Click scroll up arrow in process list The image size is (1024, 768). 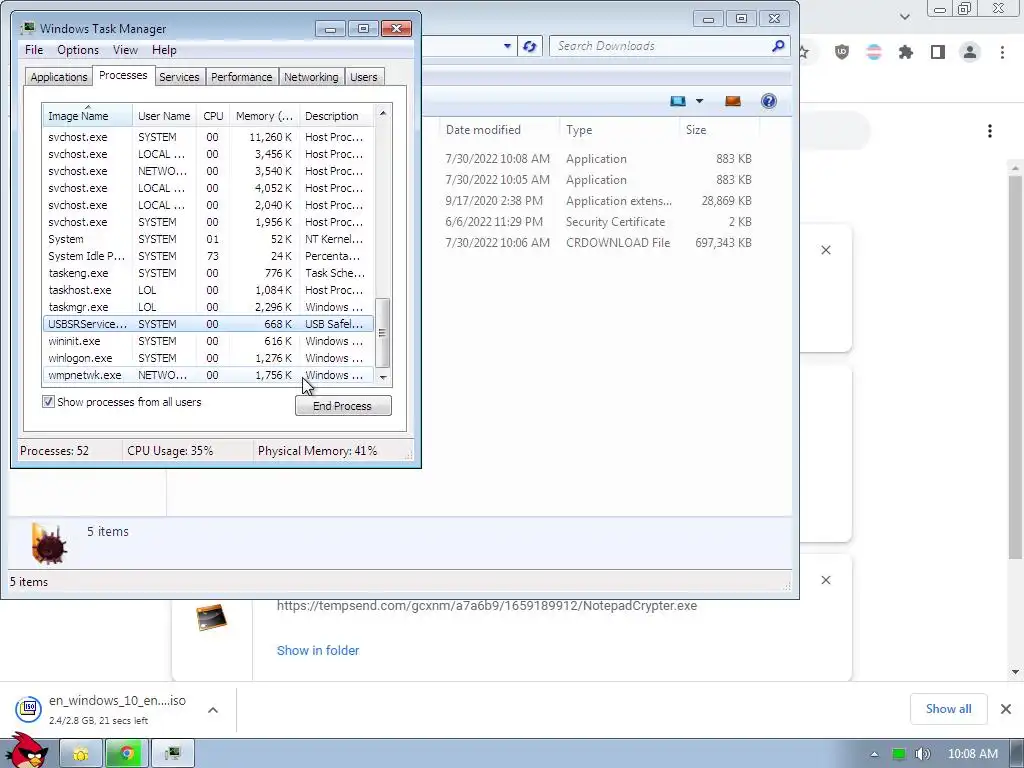383,113
